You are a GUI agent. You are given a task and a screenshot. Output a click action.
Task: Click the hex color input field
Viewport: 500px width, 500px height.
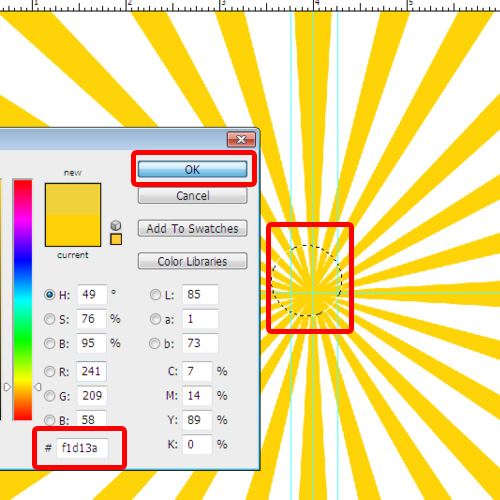(x=82, y=448)
